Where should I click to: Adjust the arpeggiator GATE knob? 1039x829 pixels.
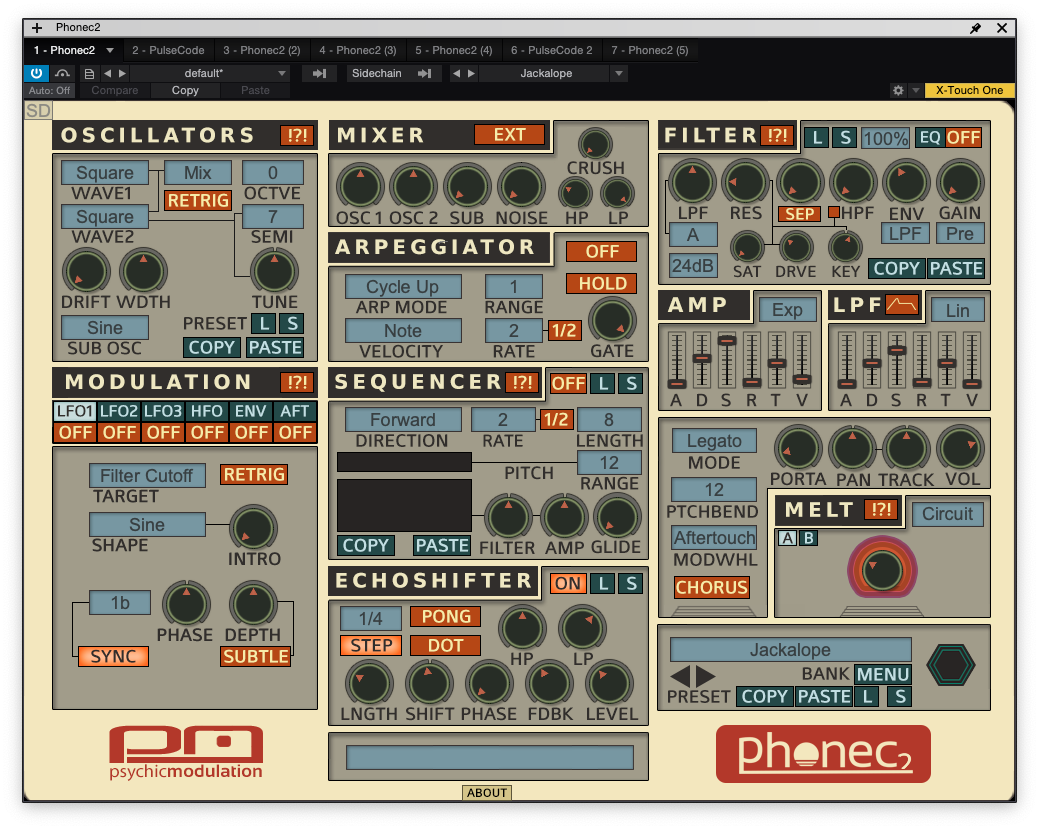point(612,320)
